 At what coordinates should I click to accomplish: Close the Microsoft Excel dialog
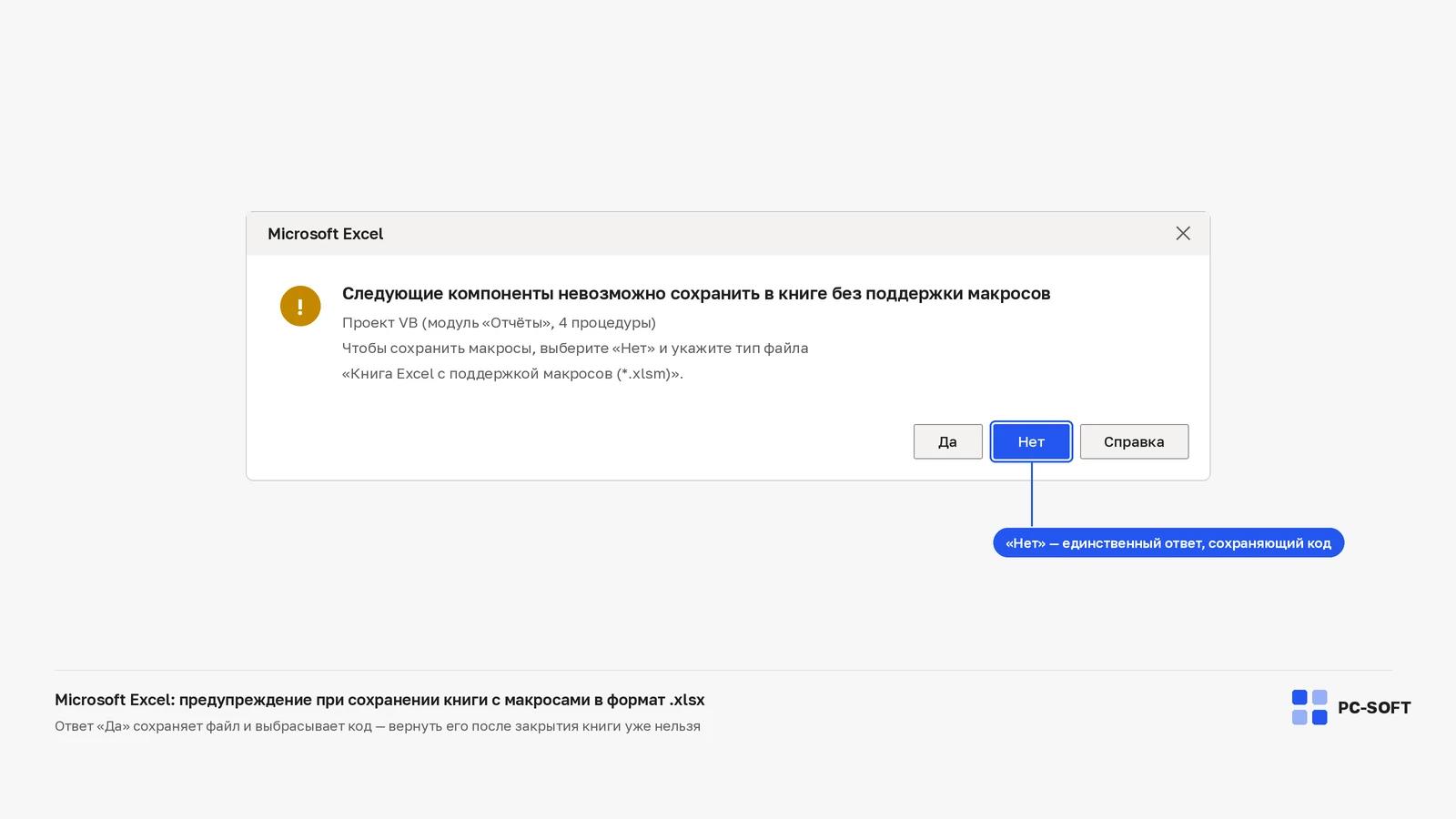[x=1183, y=234]
